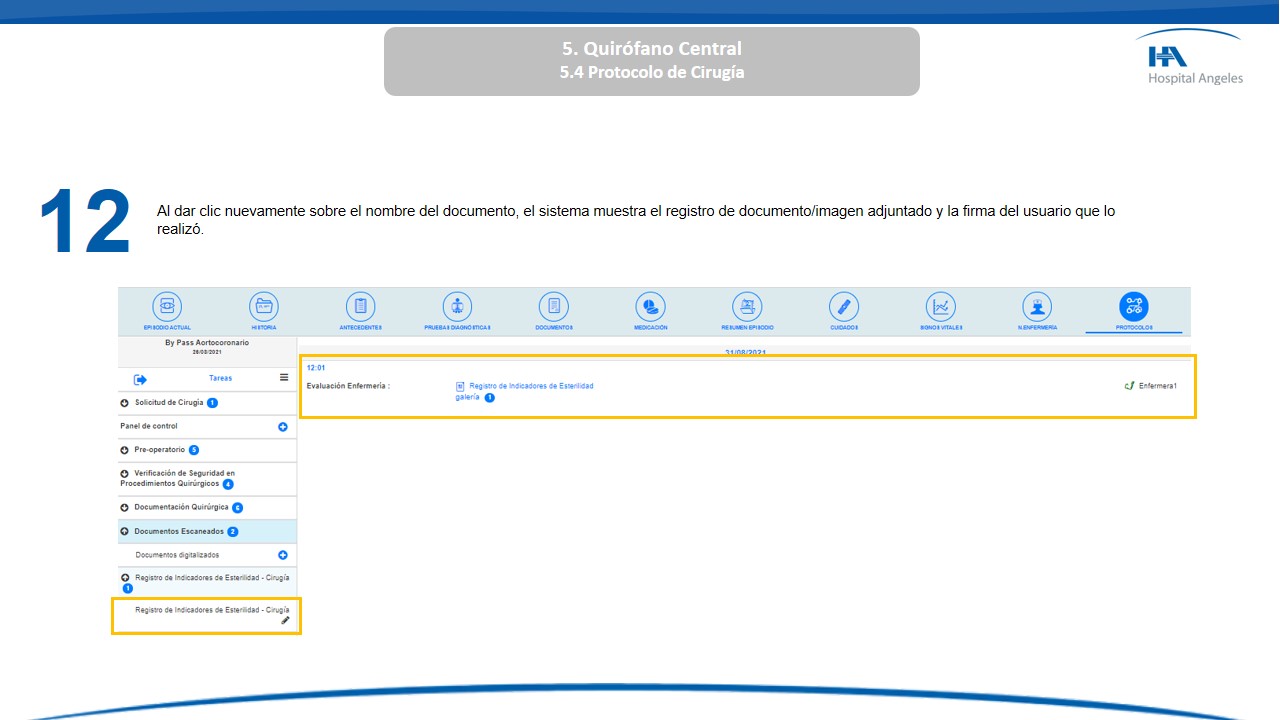Click the N.Enfermería nurse icon
The width and height of the screenshot is (1280, 720).
pos(1037,307)
